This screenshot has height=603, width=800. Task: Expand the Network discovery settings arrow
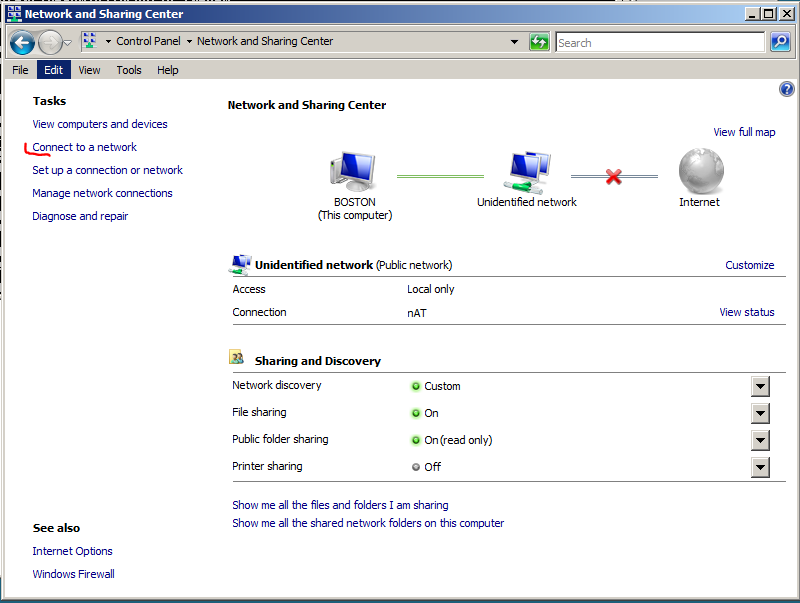[x=760, y=386]
